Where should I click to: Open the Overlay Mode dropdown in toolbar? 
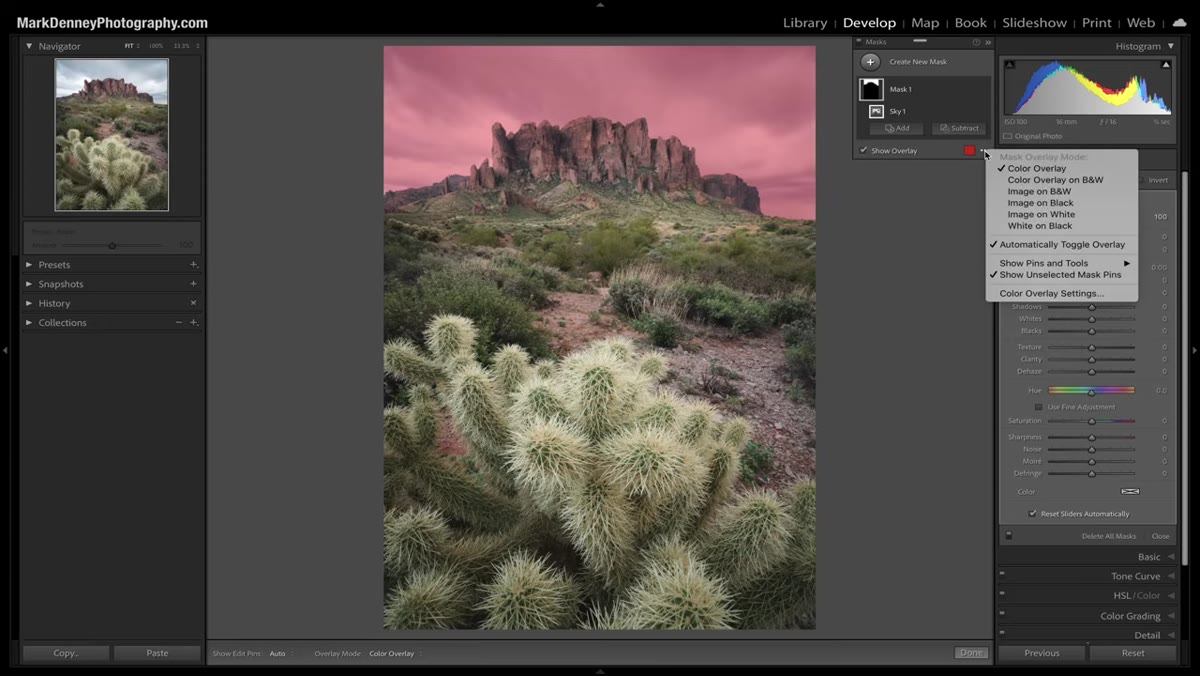coord(391,654)
